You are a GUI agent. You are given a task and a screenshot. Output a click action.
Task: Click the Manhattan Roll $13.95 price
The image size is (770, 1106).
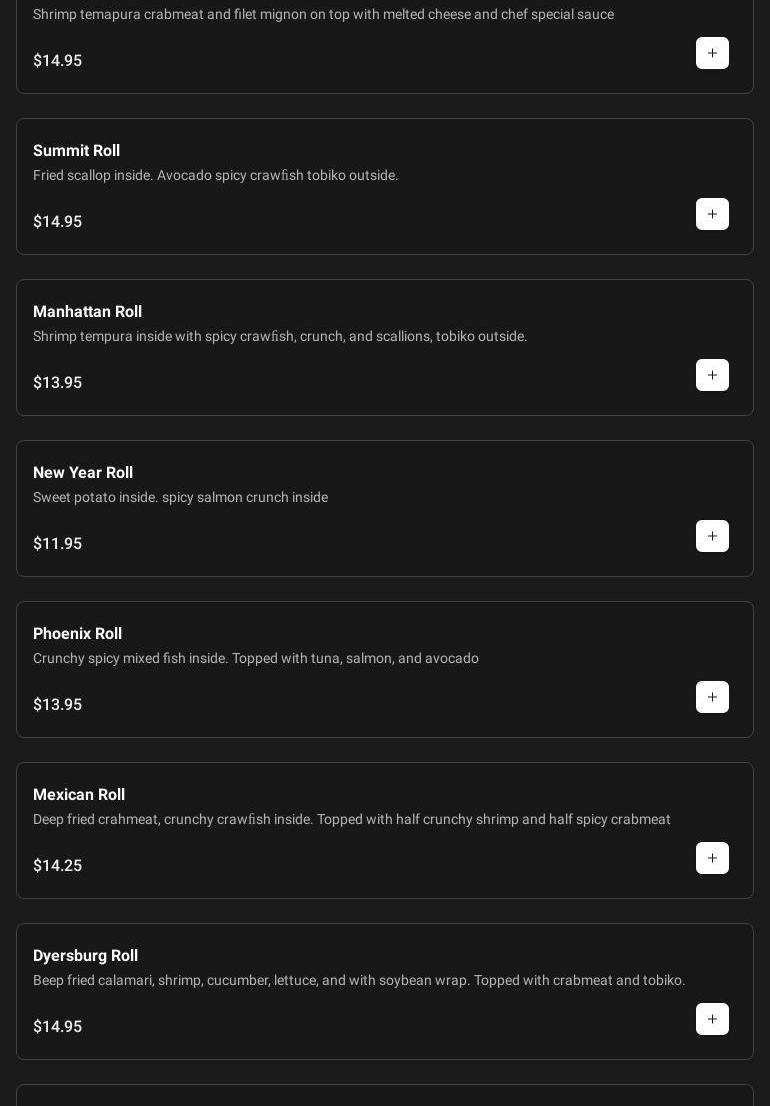(57, 383)
